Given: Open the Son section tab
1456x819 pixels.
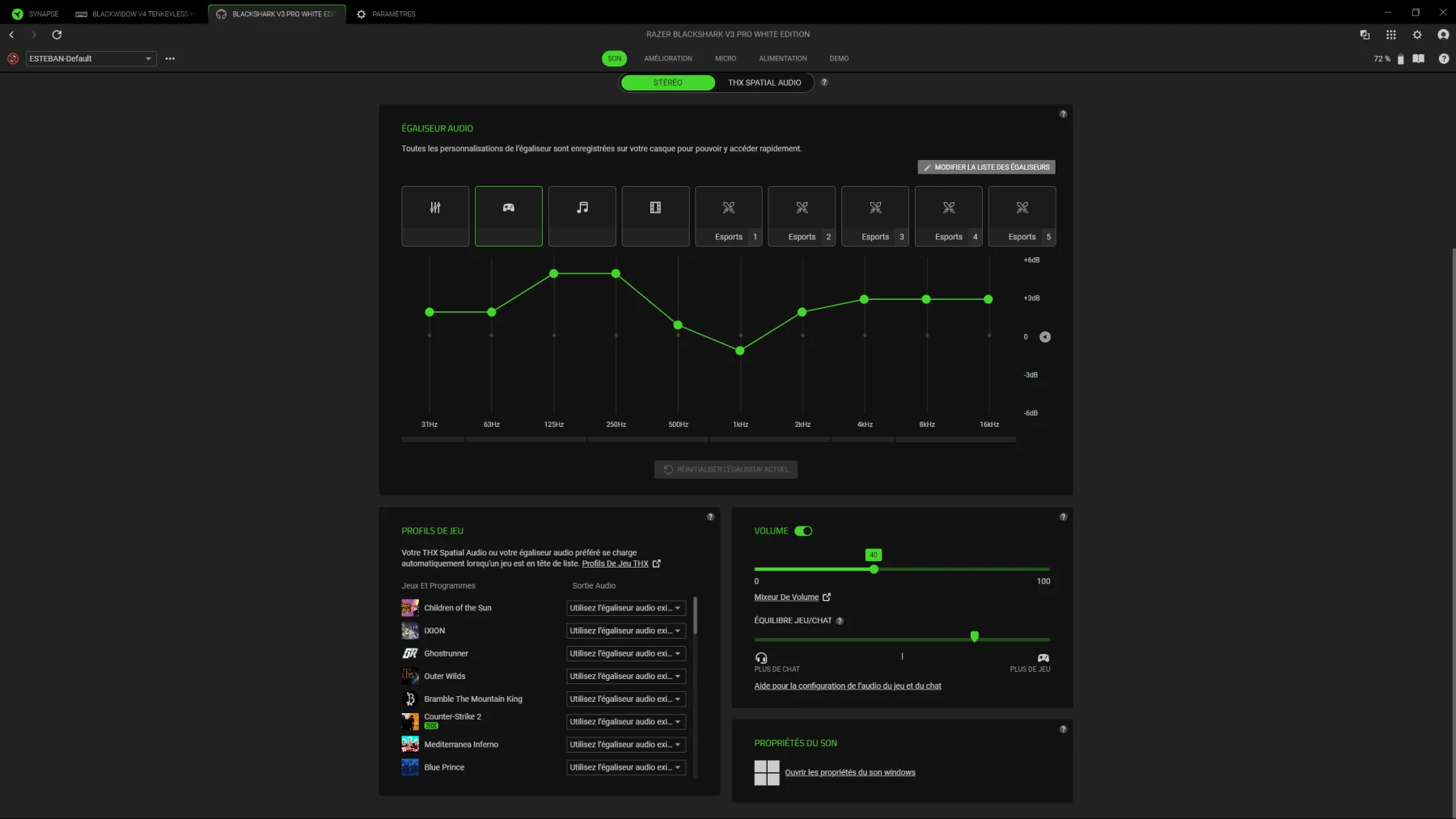Looking at the screenshot, I should pyautogui.click(x=615, y=58).
